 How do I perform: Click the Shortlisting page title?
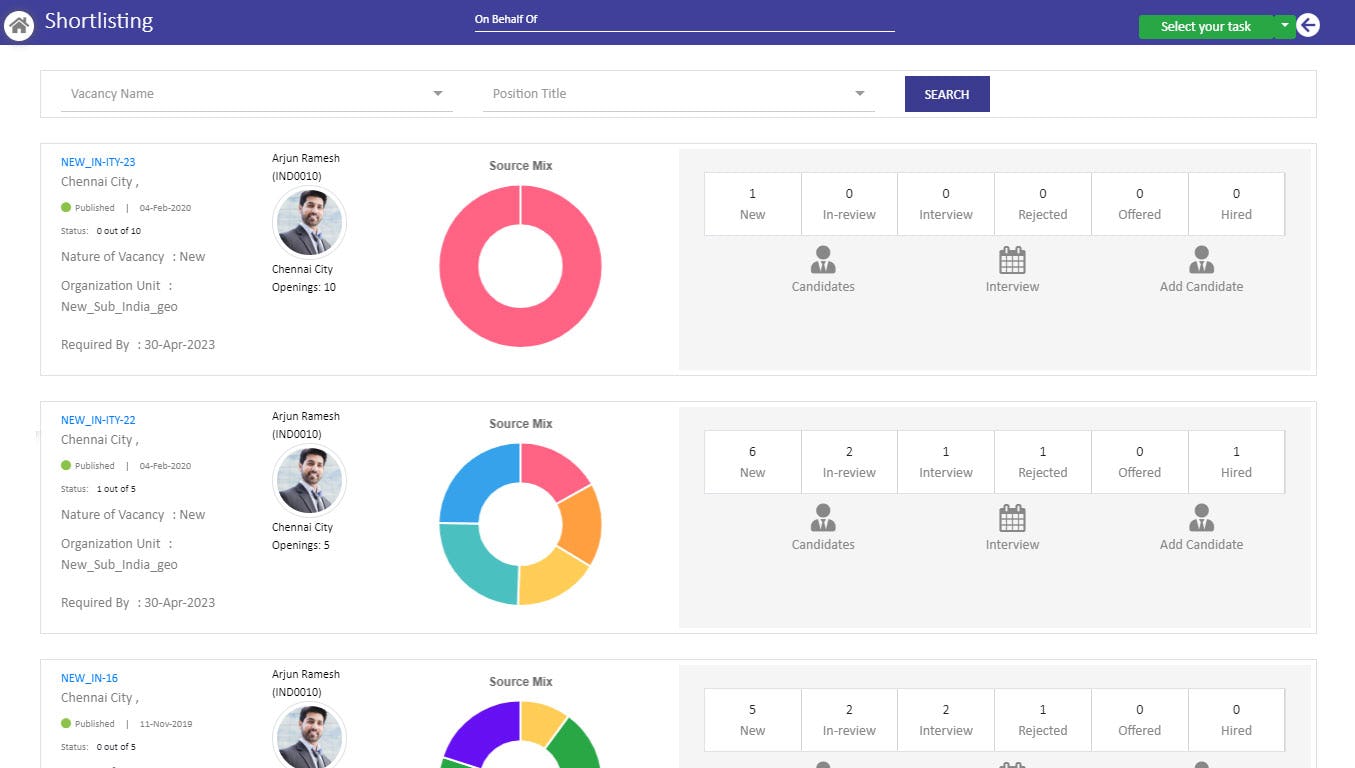click(x=99, y=22)
